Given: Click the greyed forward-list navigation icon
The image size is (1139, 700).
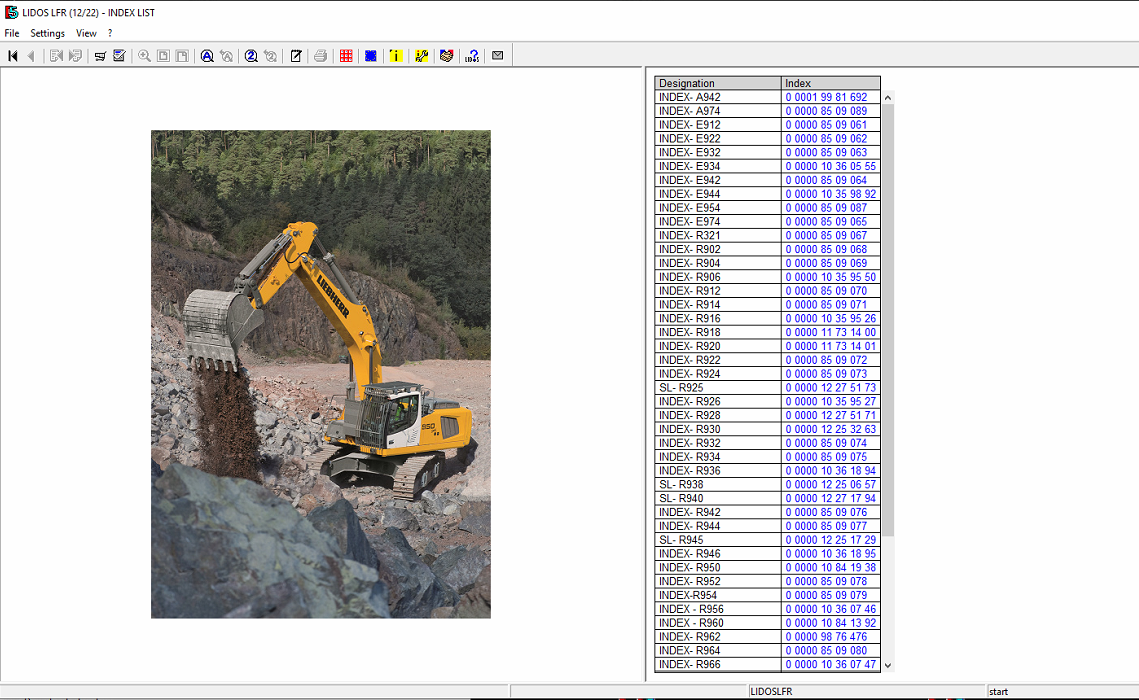Looking at the screenshot, I should click(x=76, y=56).
